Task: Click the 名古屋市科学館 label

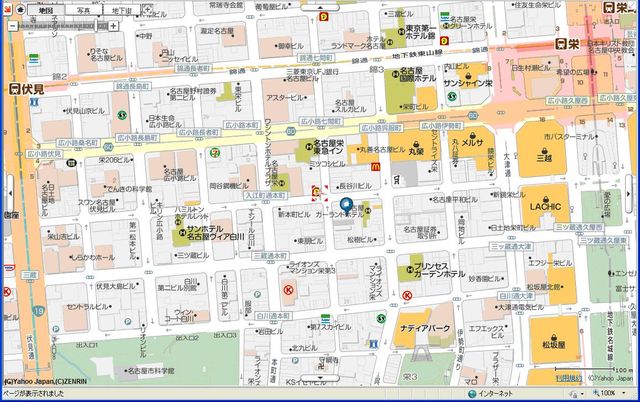Action: click(151, 371)
